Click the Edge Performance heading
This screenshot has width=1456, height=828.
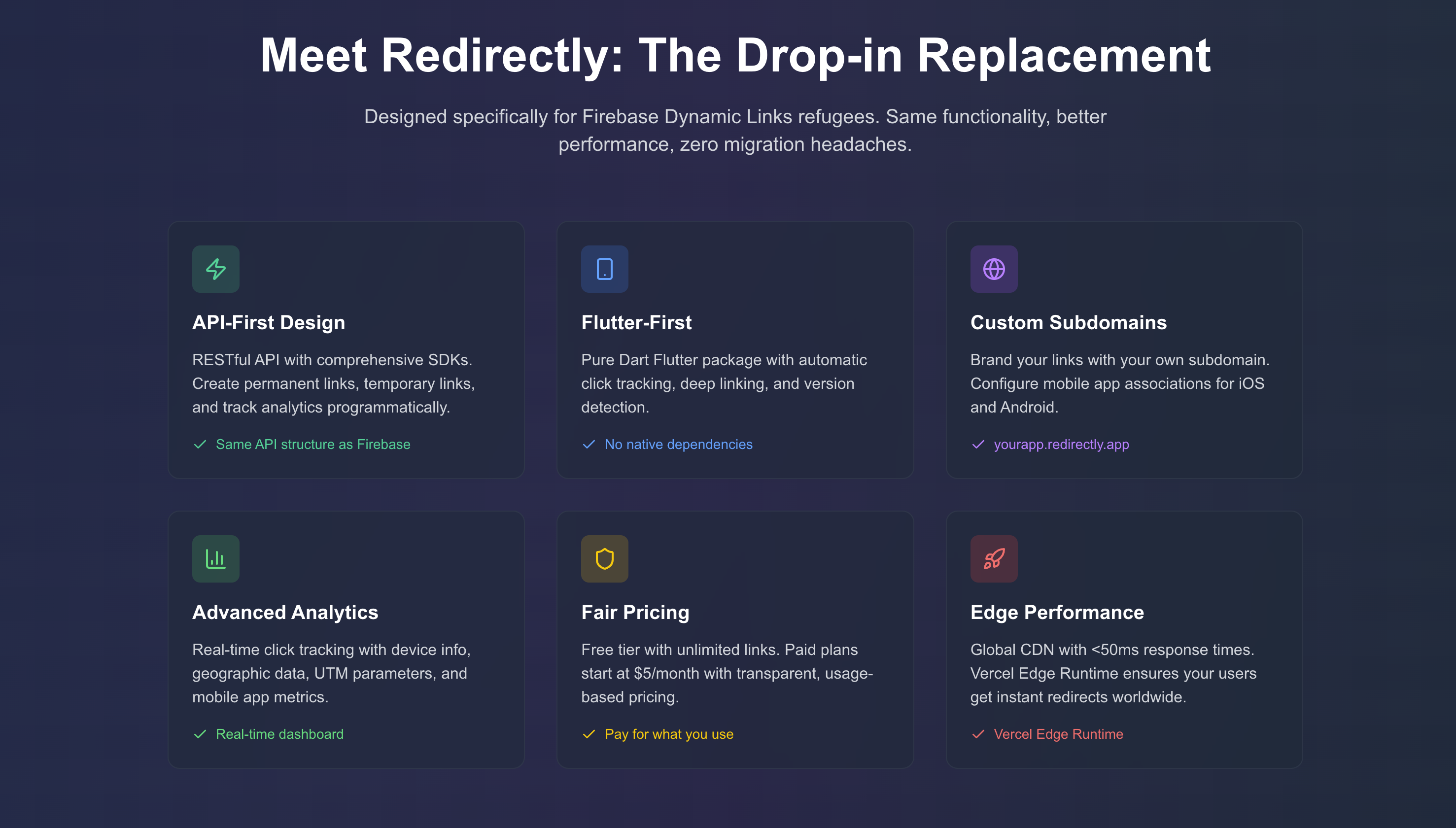coord(1057,613)
